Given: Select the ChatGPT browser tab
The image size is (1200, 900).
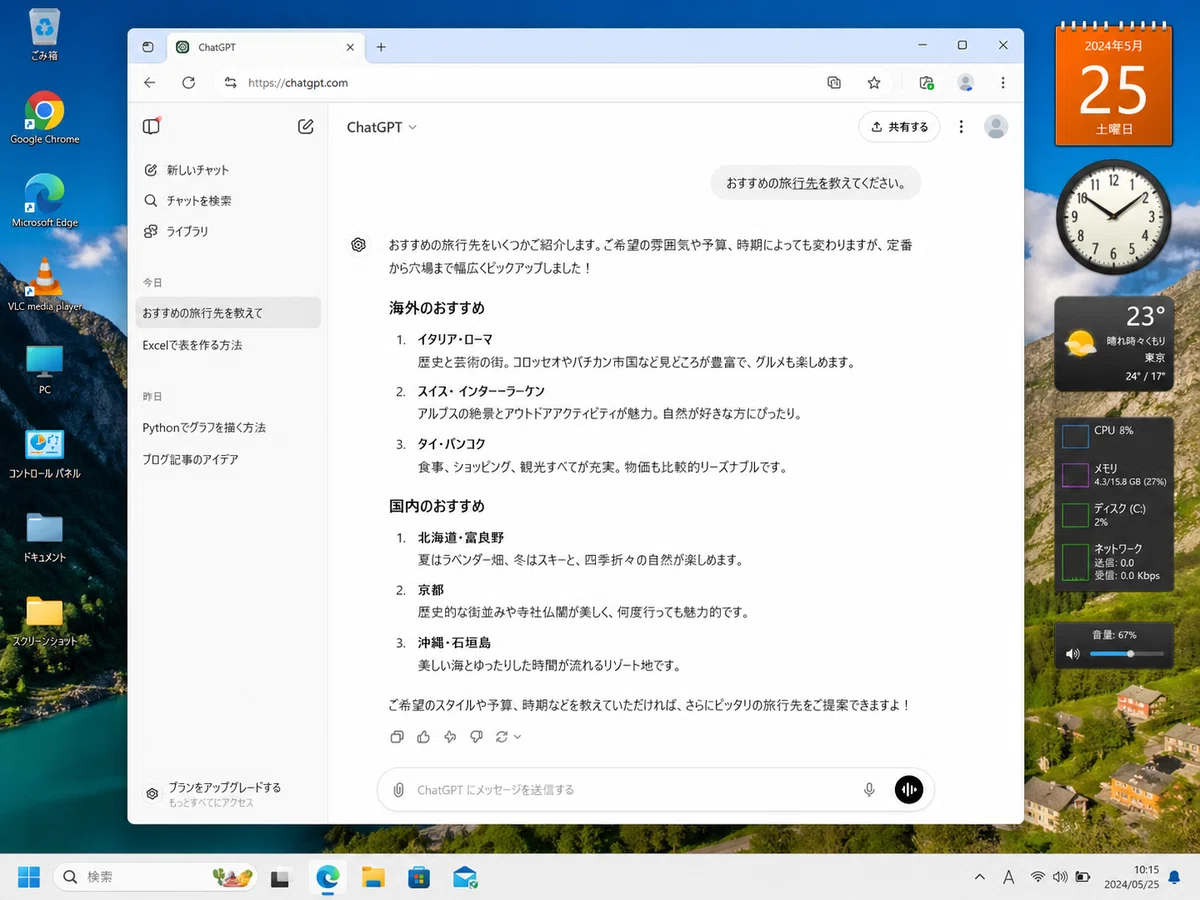Looking at the screenshot, I should 265,47.
